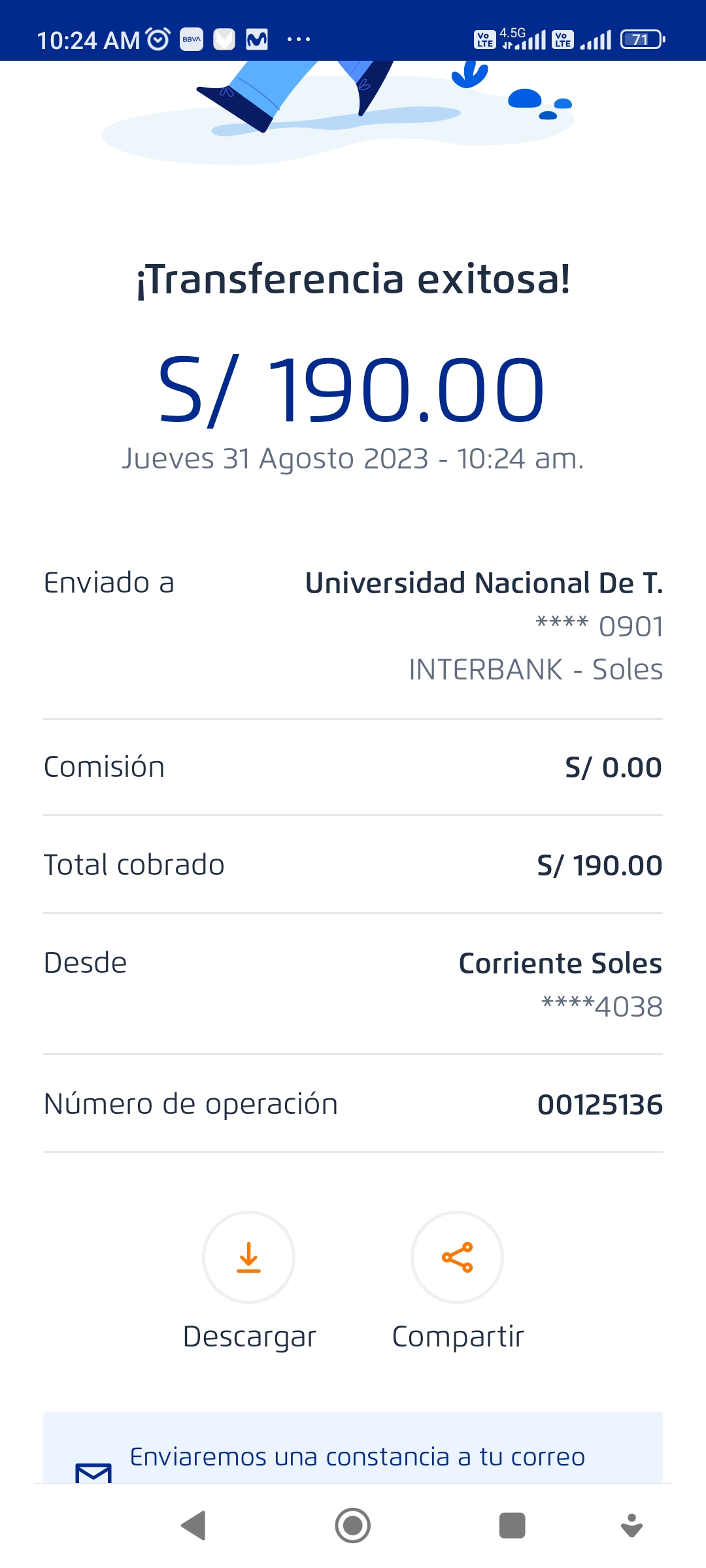Image resolution: width=706 pixels, height=1568 pixels.
Task: Tap the Descargar label
Action: point(250,1337)
